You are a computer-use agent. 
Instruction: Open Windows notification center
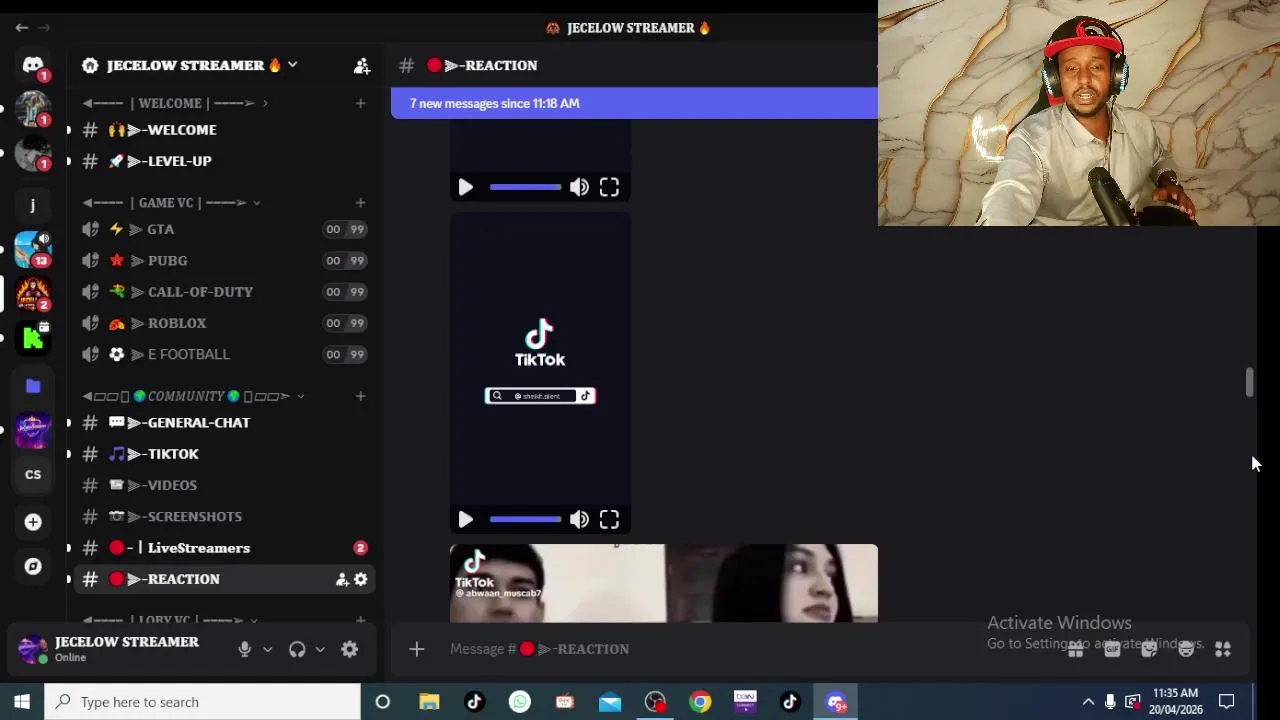point(1227,702)
